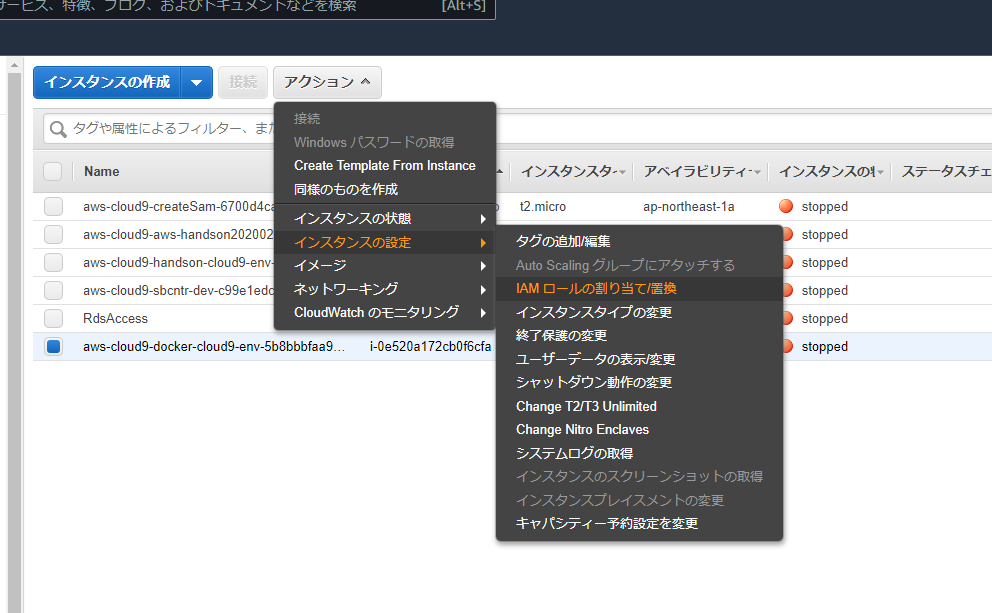Uncheck the aws-cloud9-docker instance checkbox

[53, 346]
